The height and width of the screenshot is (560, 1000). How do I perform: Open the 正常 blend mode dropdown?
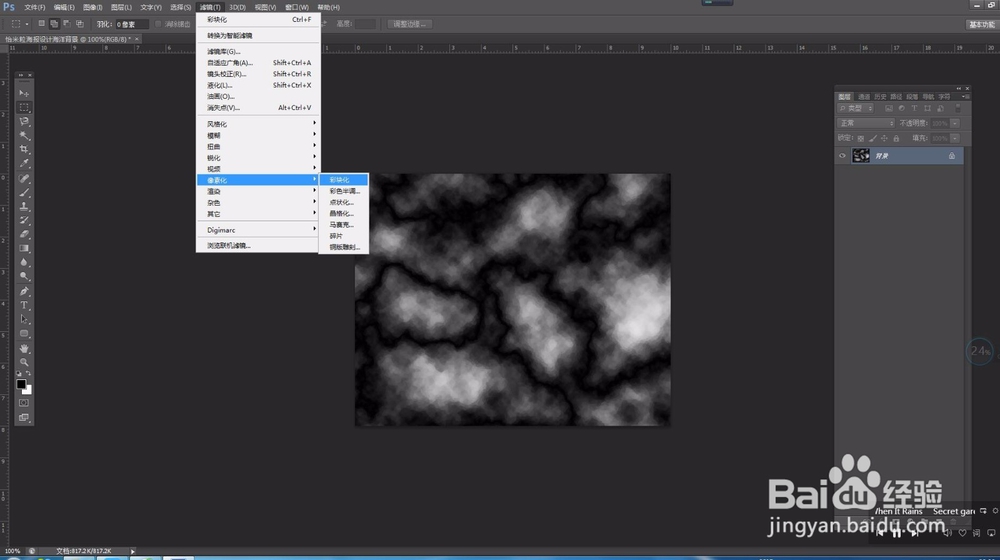[866, 123]
